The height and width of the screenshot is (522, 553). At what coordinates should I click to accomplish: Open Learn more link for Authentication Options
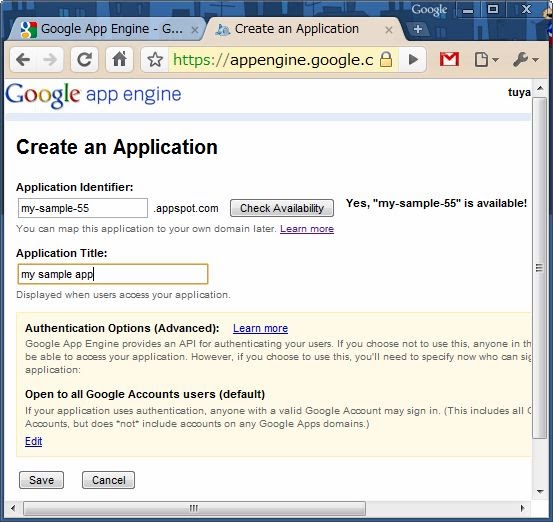pos(260,328)
